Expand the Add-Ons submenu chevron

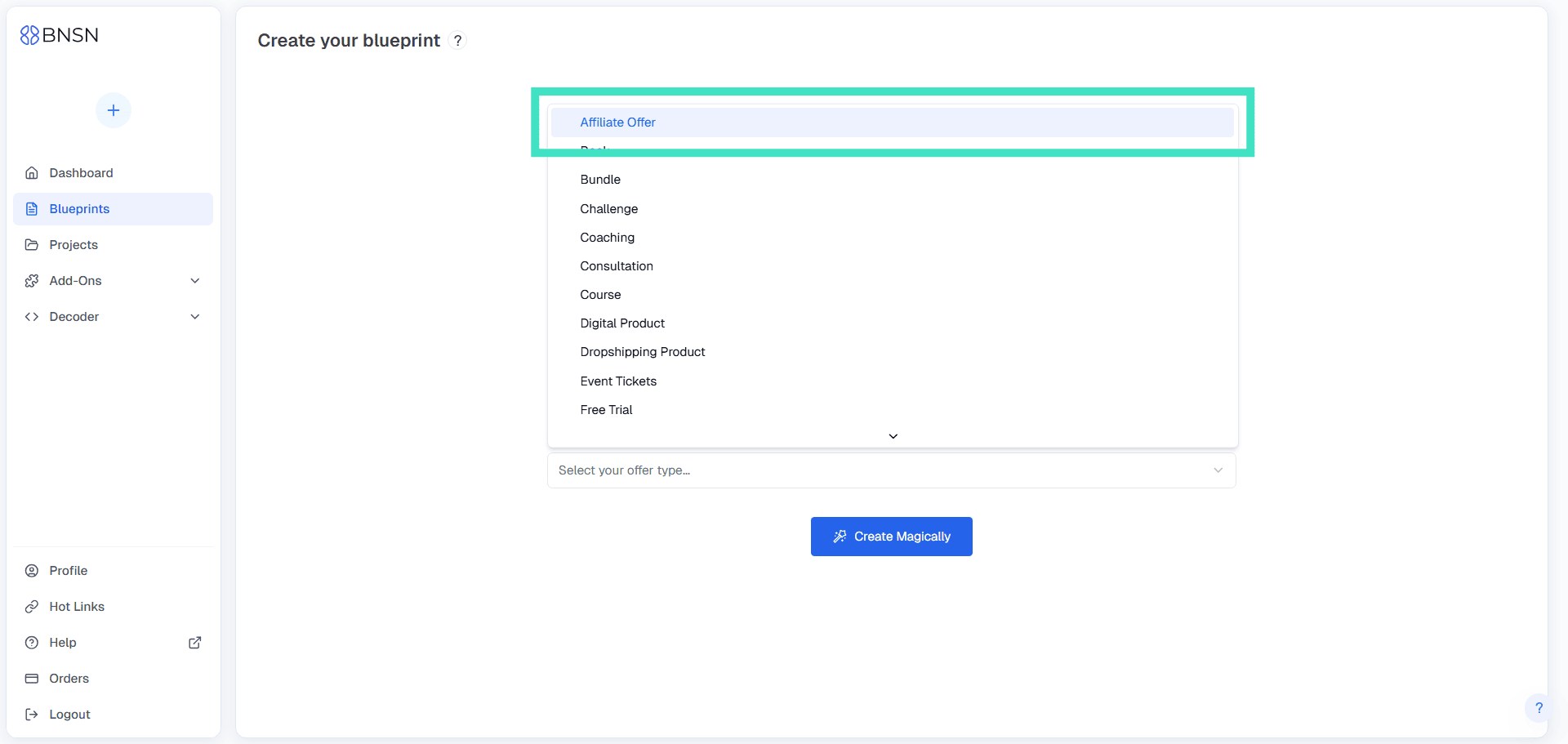(x=195, y=281)
